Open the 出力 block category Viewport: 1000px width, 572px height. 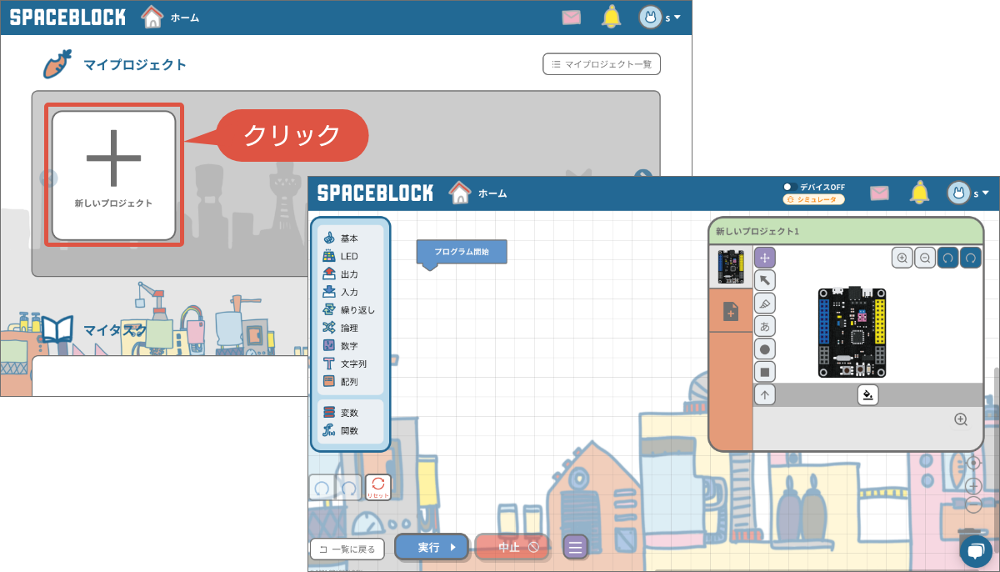[350, 274]
